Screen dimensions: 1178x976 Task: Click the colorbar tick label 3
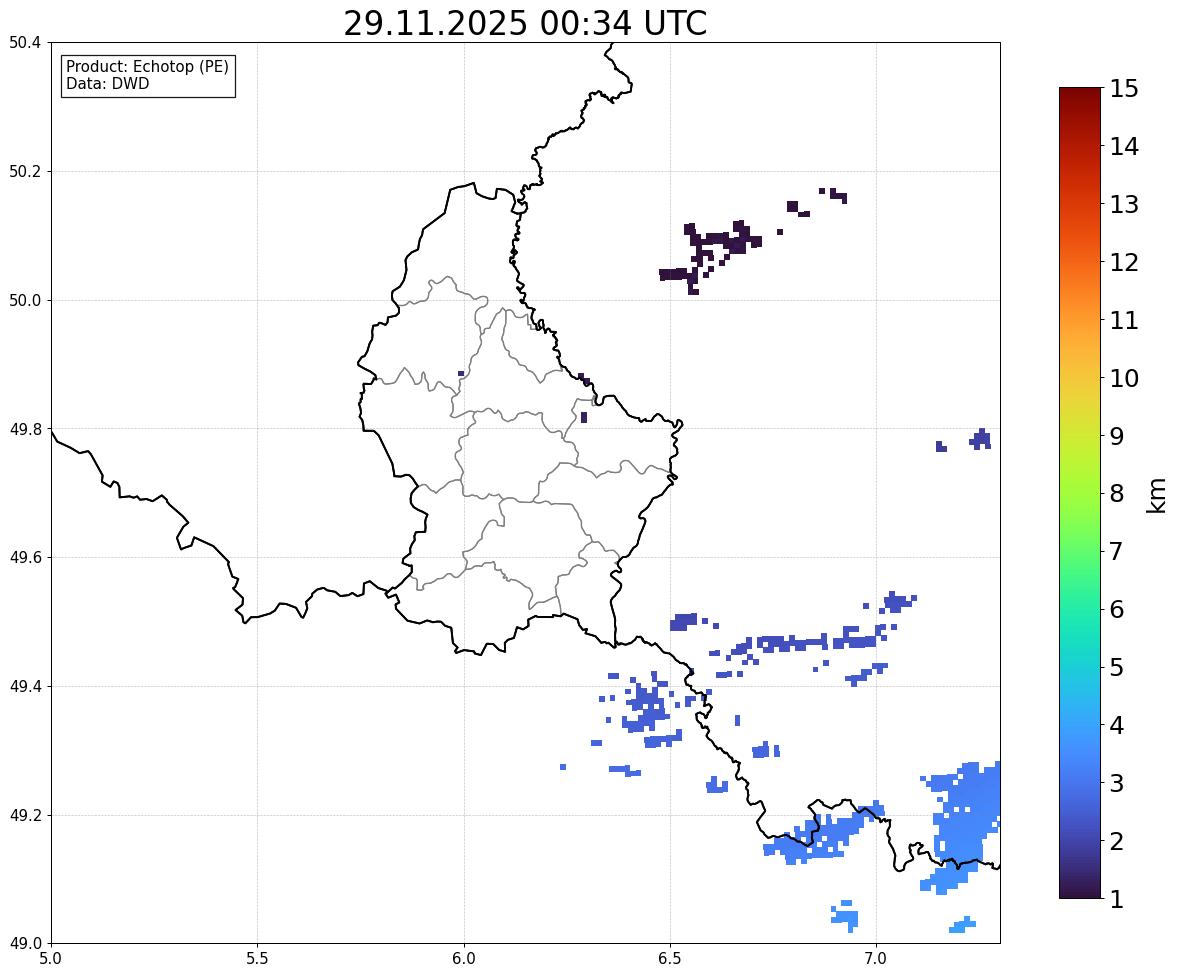1117,783
